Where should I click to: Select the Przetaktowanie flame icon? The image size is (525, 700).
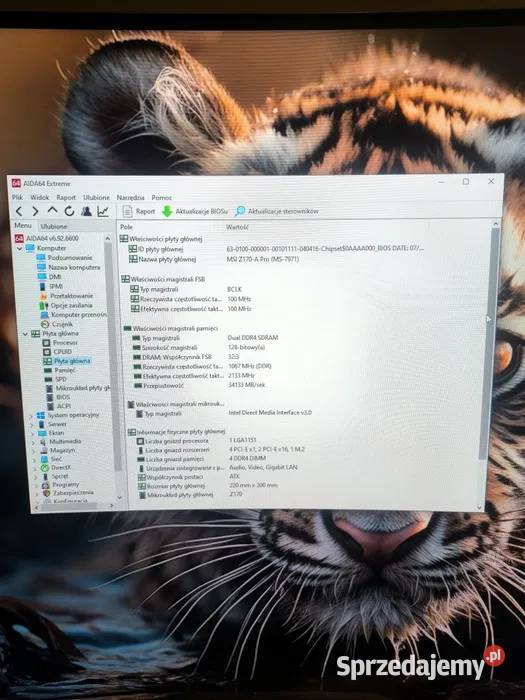pos(43,296)
